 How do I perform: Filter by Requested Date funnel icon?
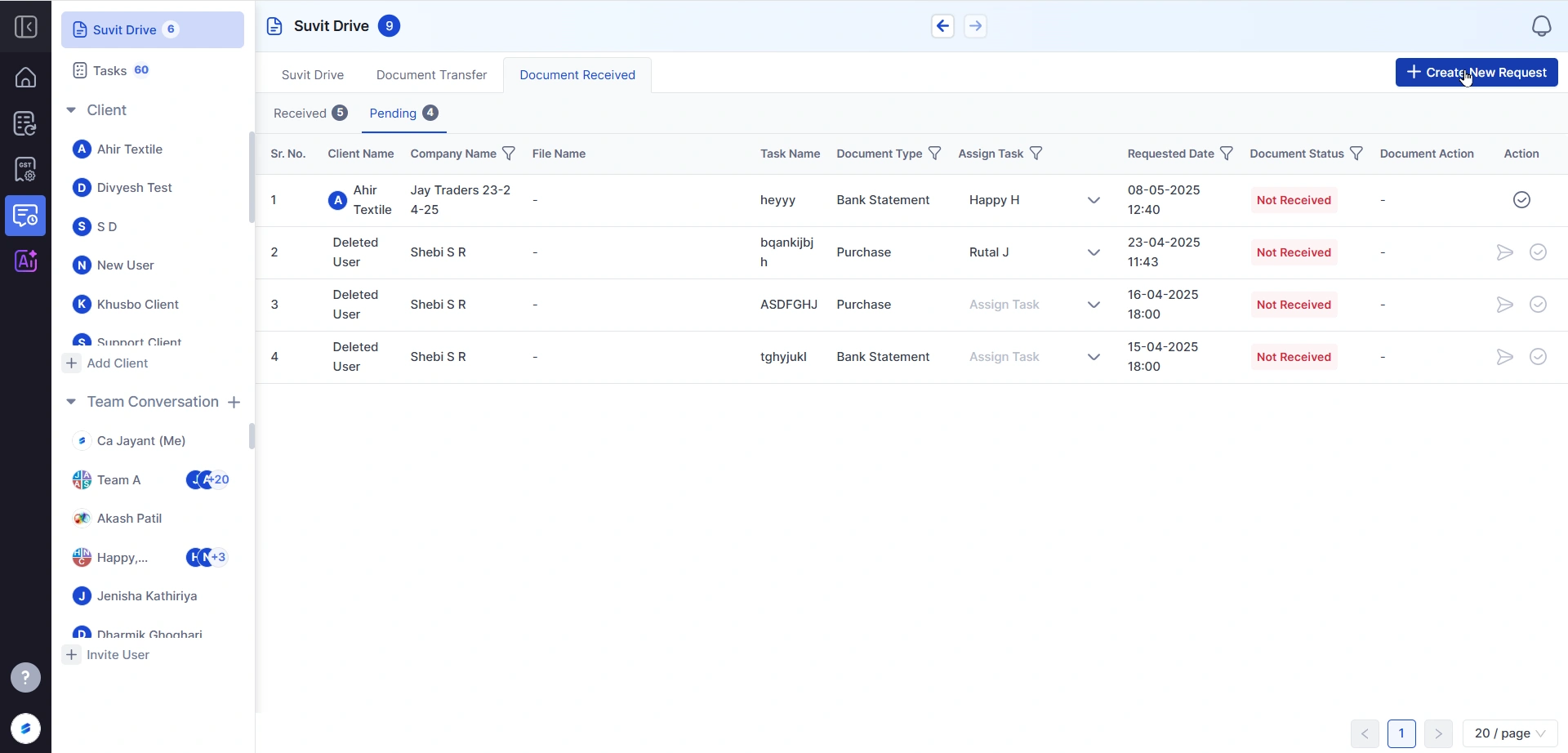[x=1227, y=154]
